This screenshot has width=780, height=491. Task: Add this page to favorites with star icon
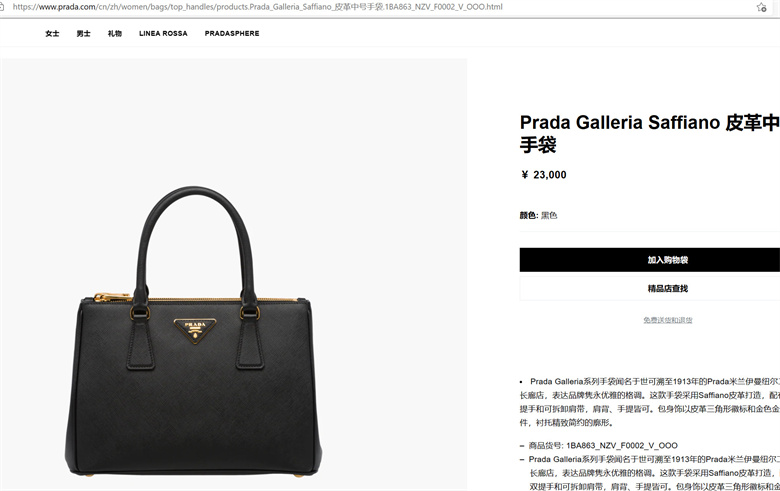point(762,7)
